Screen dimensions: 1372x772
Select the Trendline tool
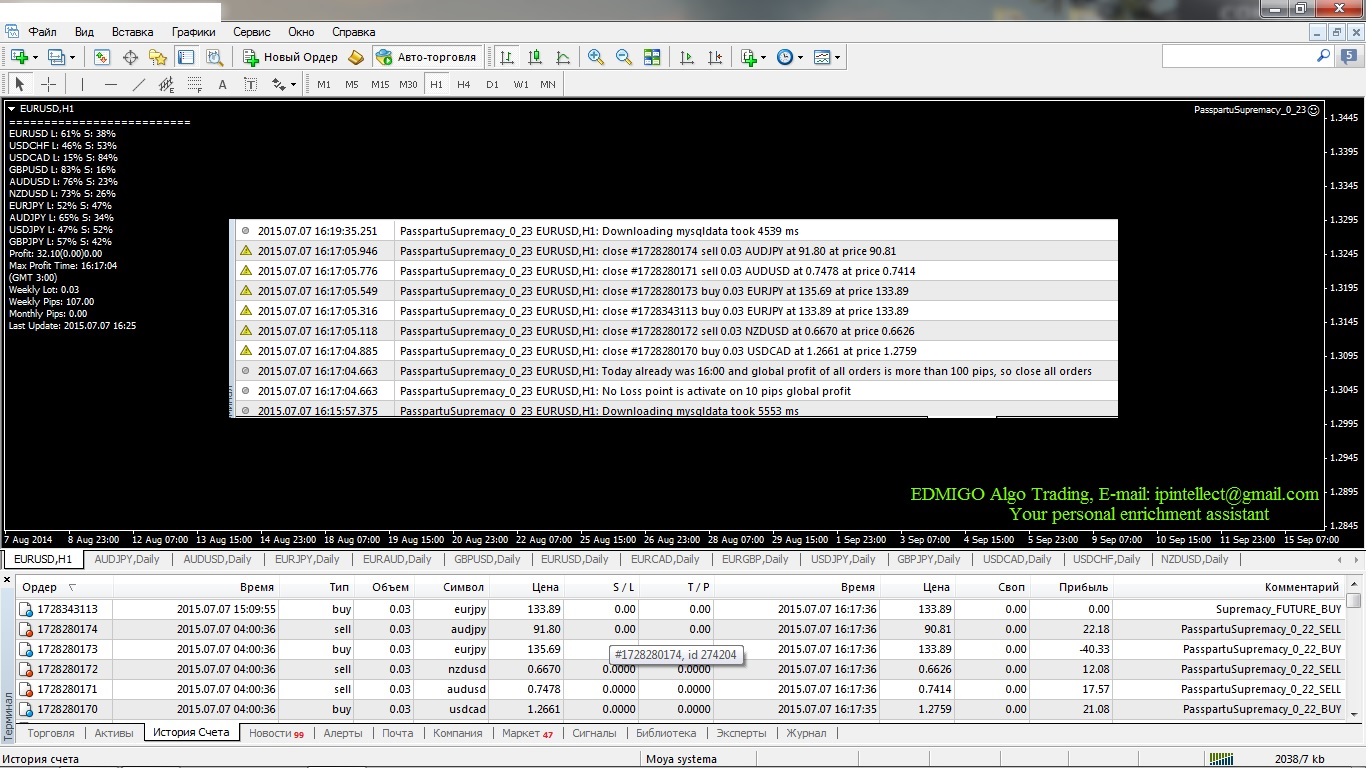(x=139, y=84)
